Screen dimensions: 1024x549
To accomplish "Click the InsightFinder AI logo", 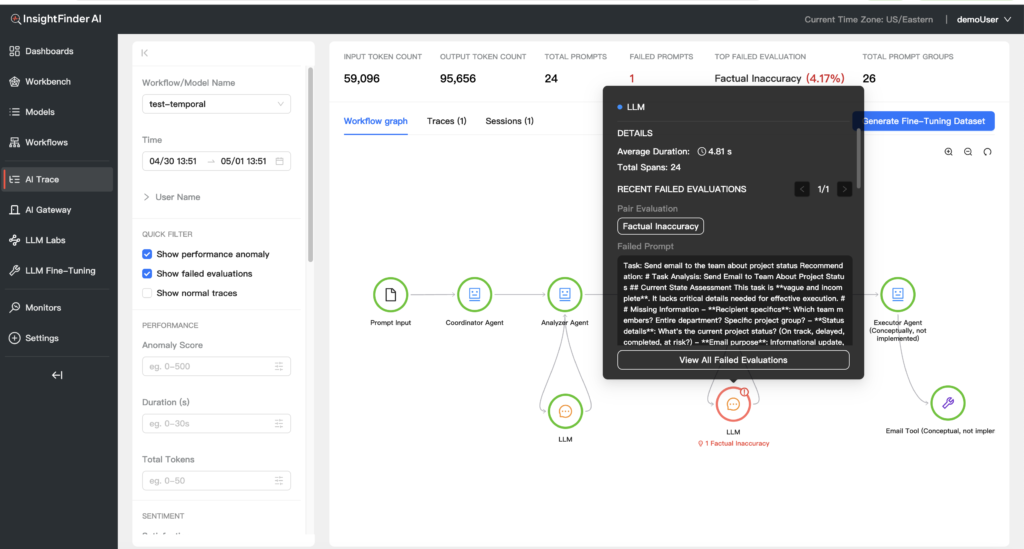I will tap(56, 19).
